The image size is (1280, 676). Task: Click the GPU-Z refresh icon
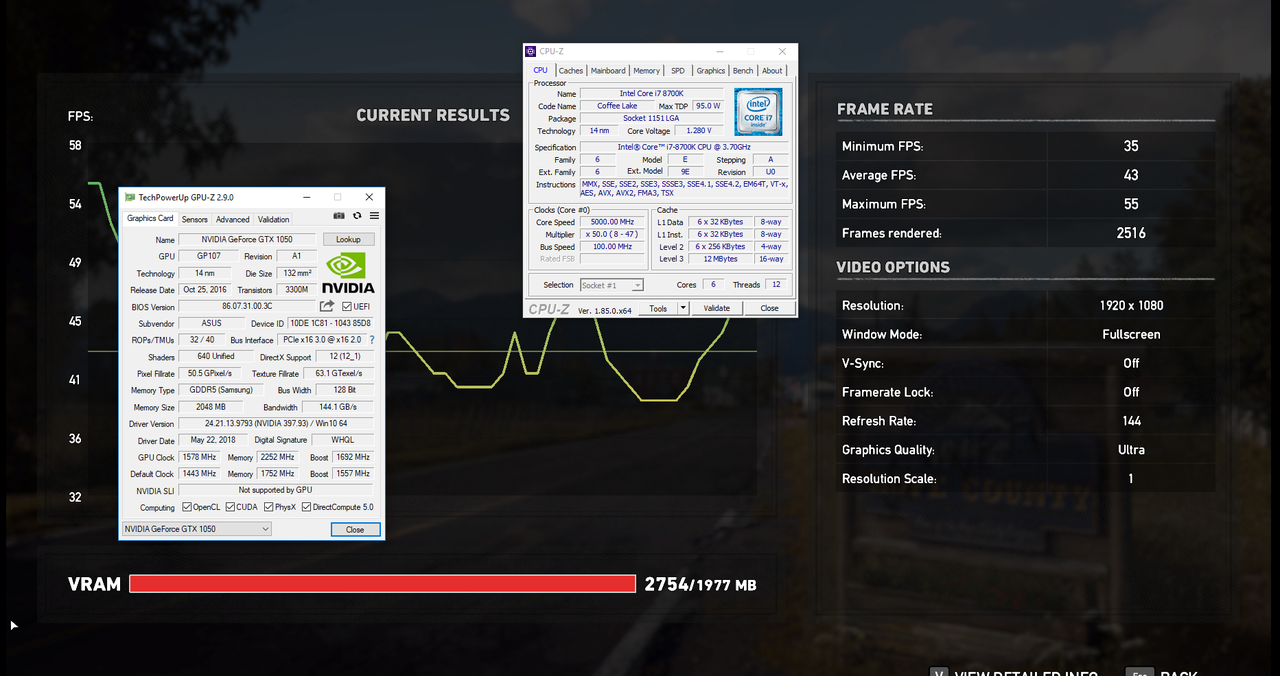pos(357,216)
